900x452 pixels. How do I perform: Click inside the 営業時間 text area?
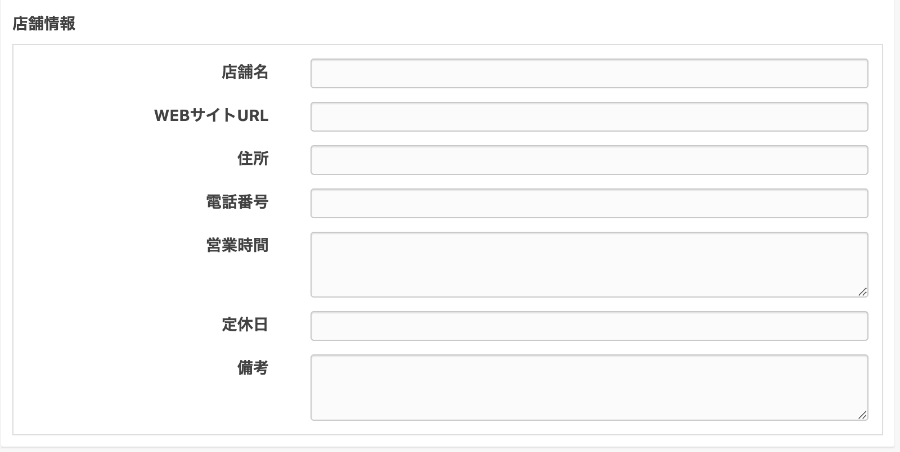(x=589, y=265)
